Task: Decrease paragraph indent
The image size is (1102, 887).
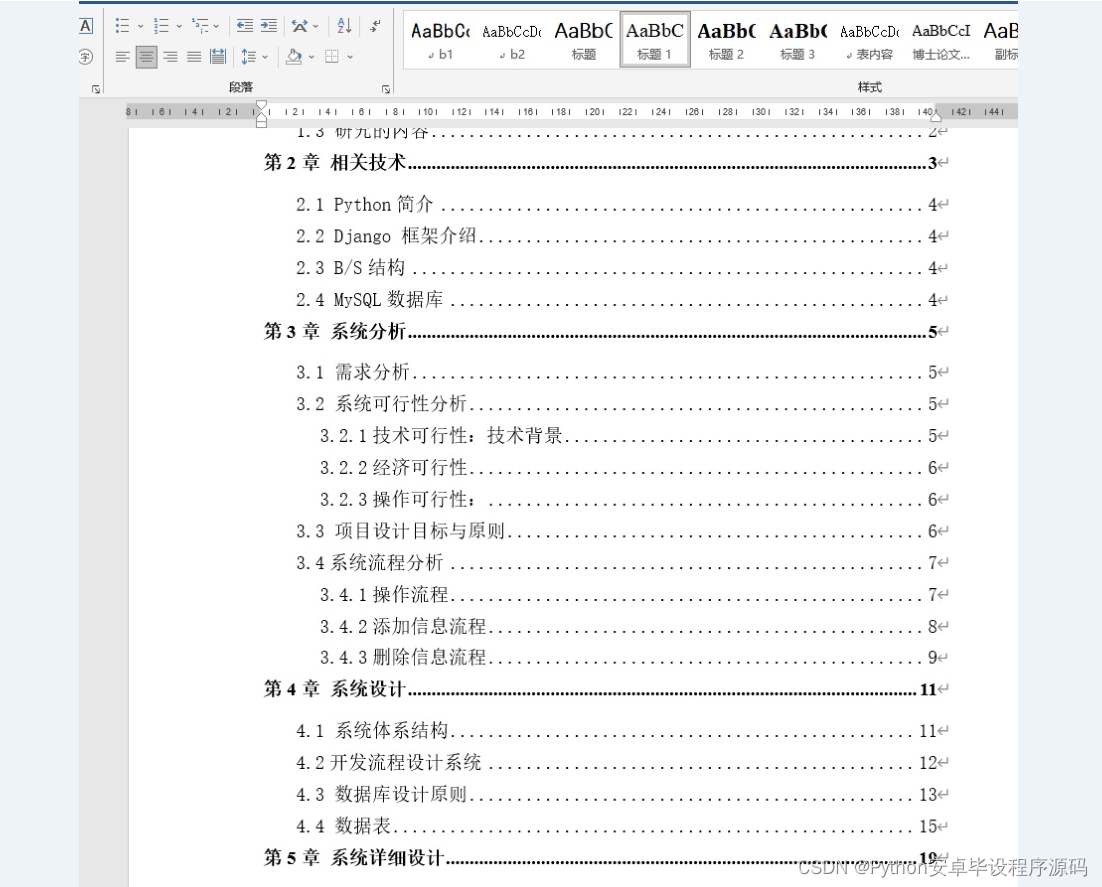Action: (x=245, y=26)
